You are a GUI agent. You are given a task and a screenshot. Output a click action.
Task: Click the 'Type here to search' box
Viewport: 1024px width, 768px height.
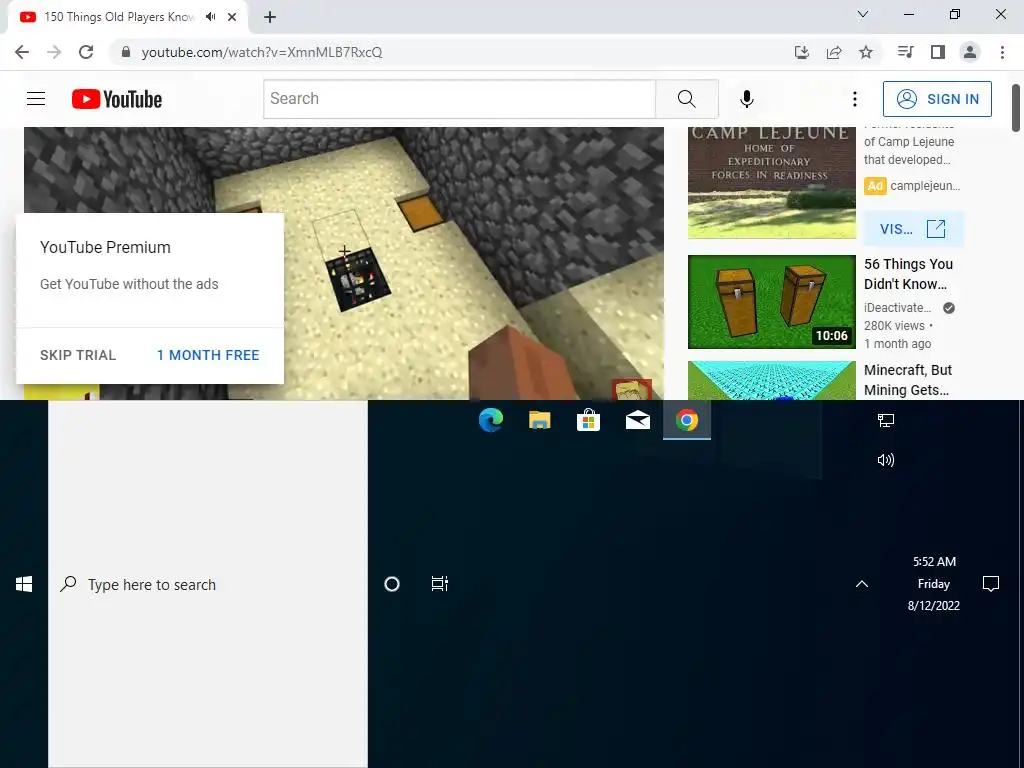coord(208,584)
